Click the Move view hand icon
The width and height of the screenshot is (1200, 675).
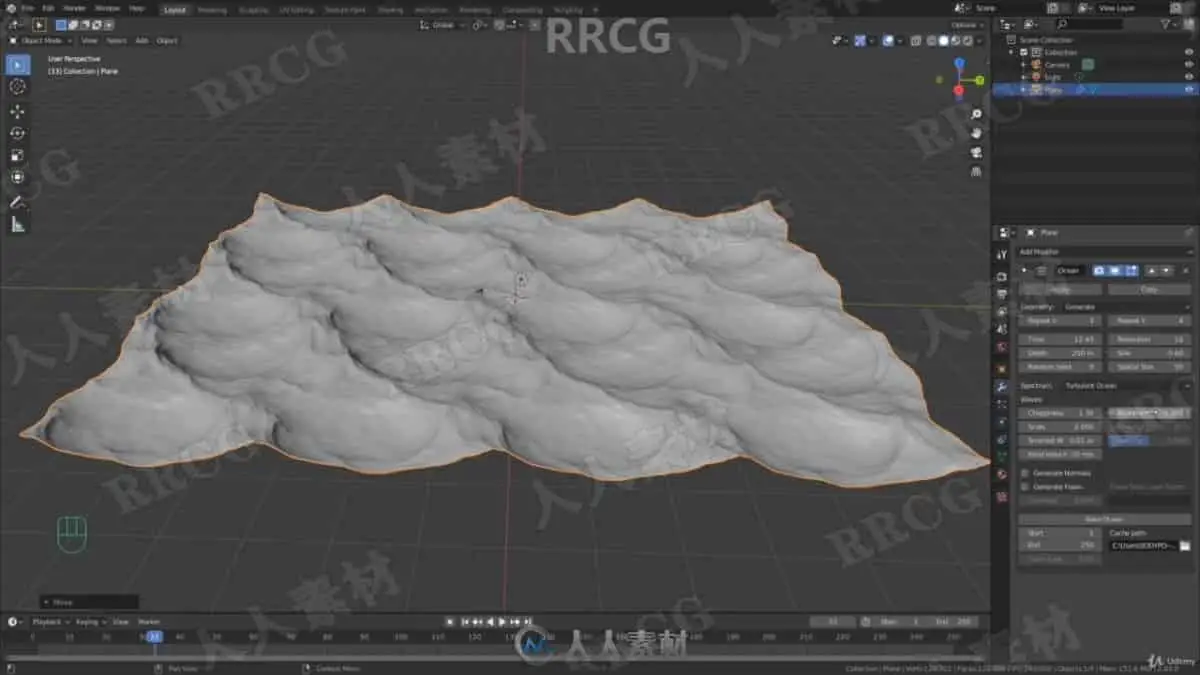click(x=976, y=133)
